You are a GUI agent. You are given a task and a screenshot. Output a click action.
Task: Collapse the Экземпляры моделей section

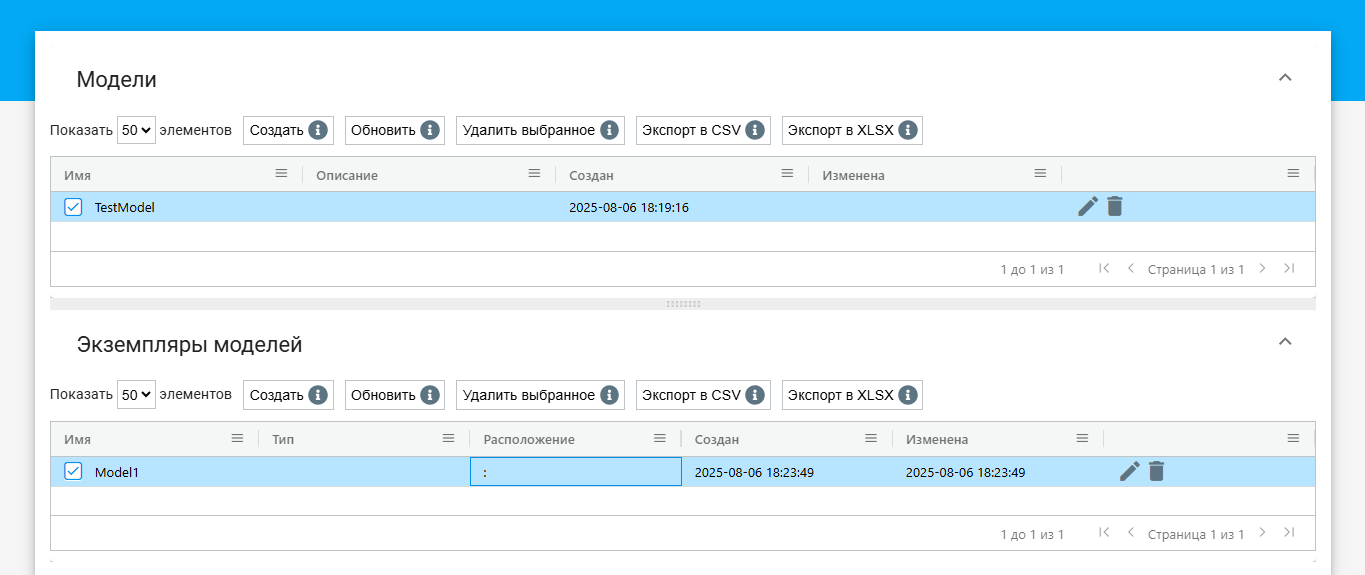[x=1286, y=342]
